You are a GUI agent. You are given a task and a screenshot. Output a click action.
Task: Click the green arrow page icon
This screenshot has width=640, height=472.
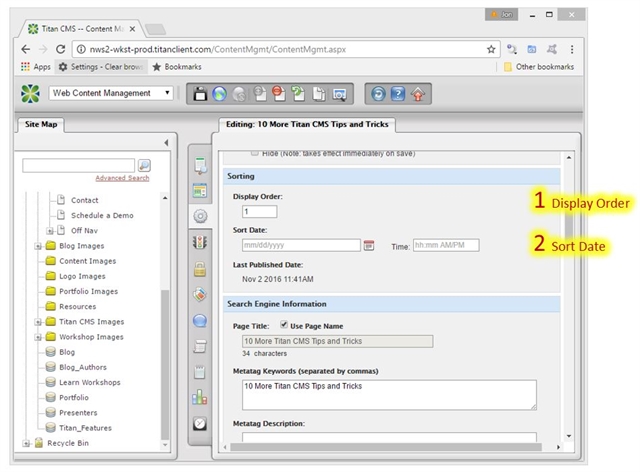(x=298, y=94)
